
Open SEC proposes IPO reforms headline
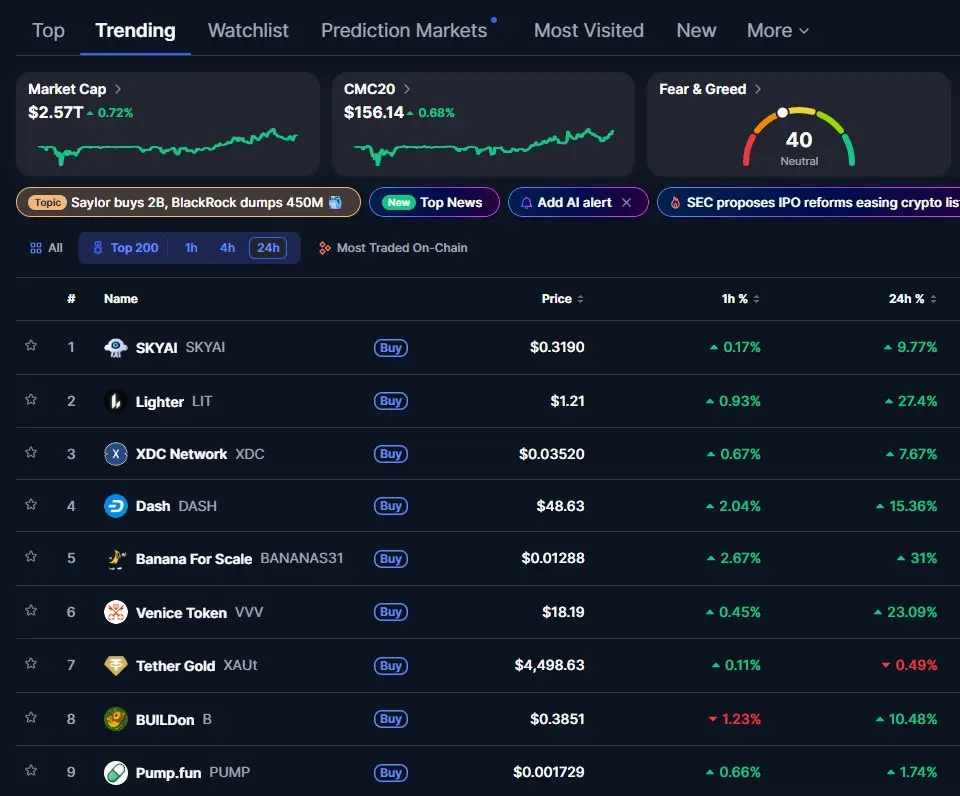pyautogui.click(x=809, y=203)
